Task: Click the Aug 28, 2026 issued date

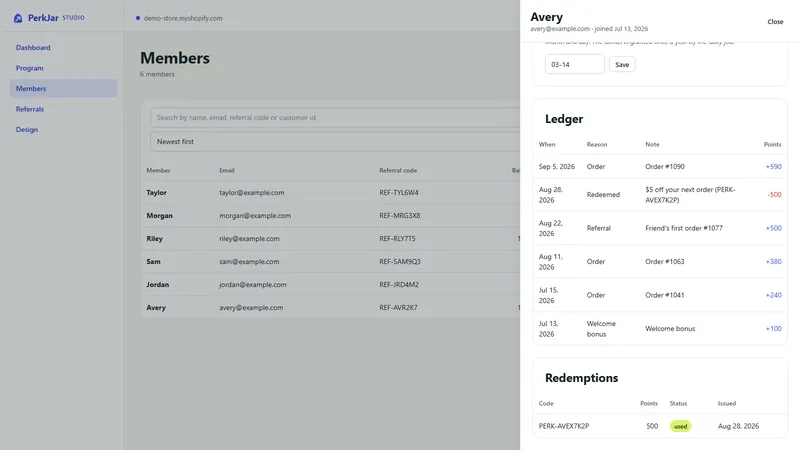Action: [738, 426]
